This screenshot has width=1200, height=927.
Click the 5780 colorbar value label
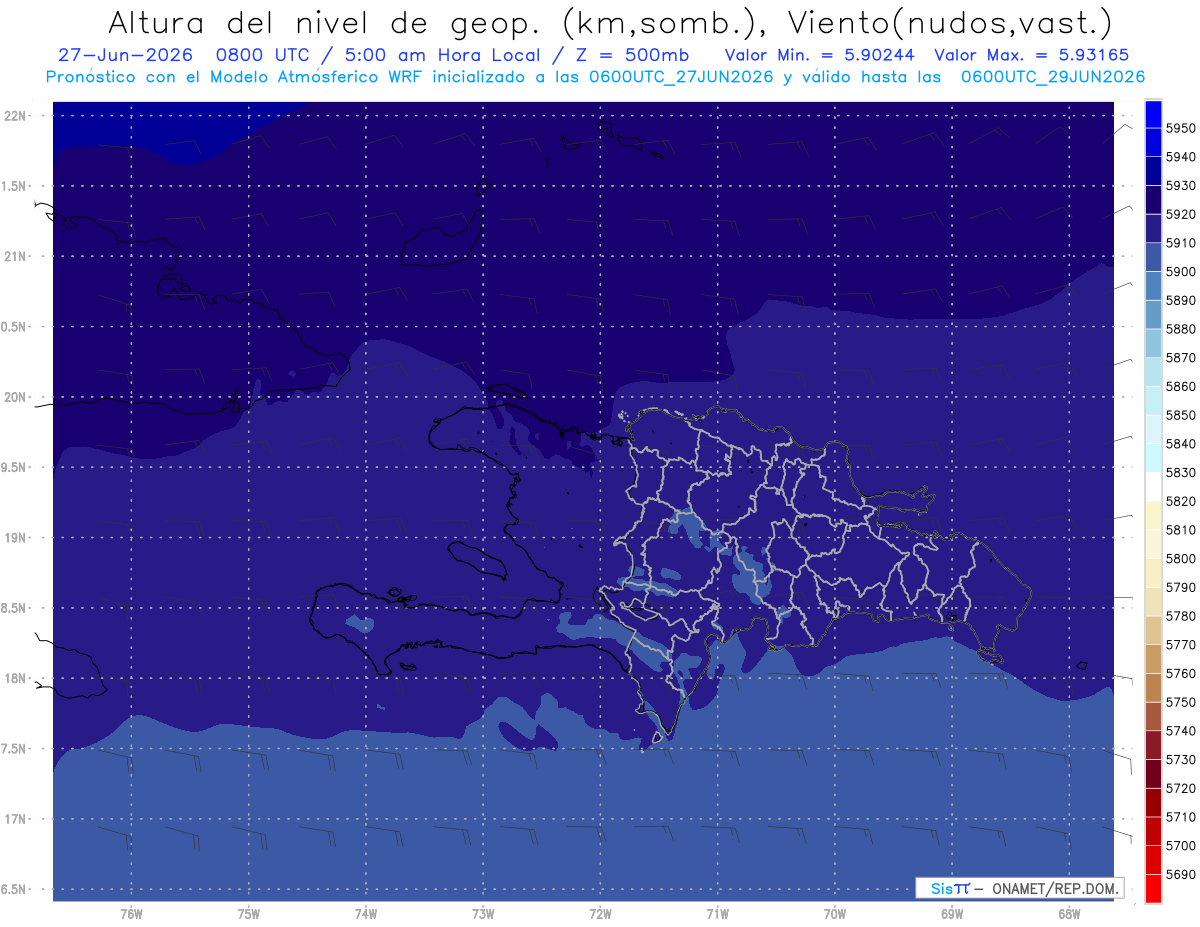1181,616
